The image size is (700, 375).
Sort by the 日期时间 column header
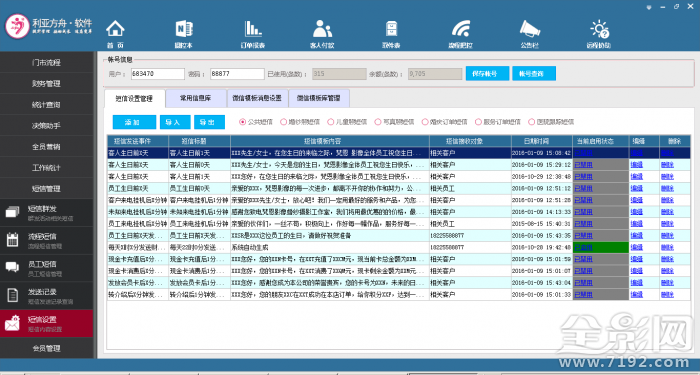coord(542,141)
